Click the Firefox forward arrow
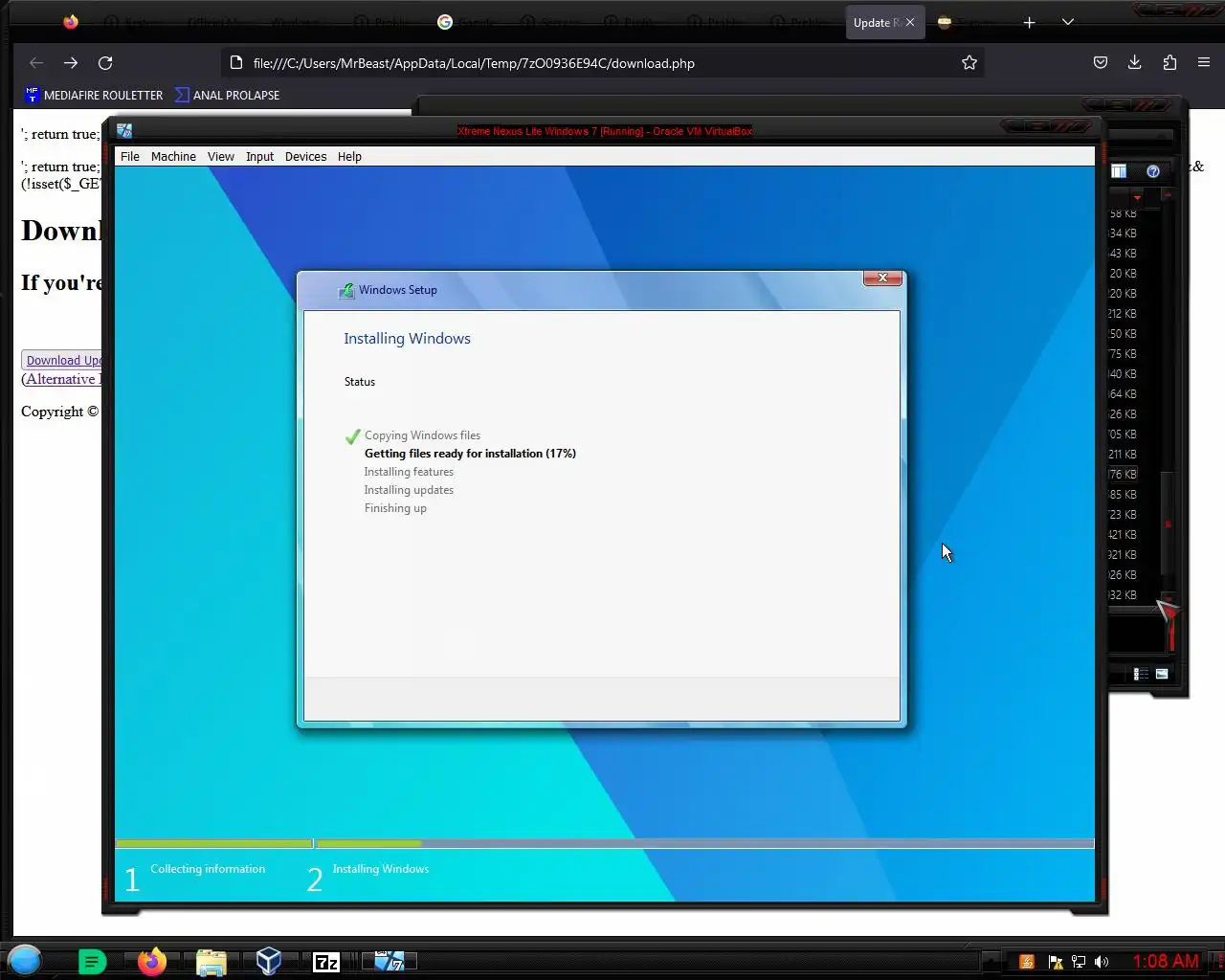 (x=71, y=63)
